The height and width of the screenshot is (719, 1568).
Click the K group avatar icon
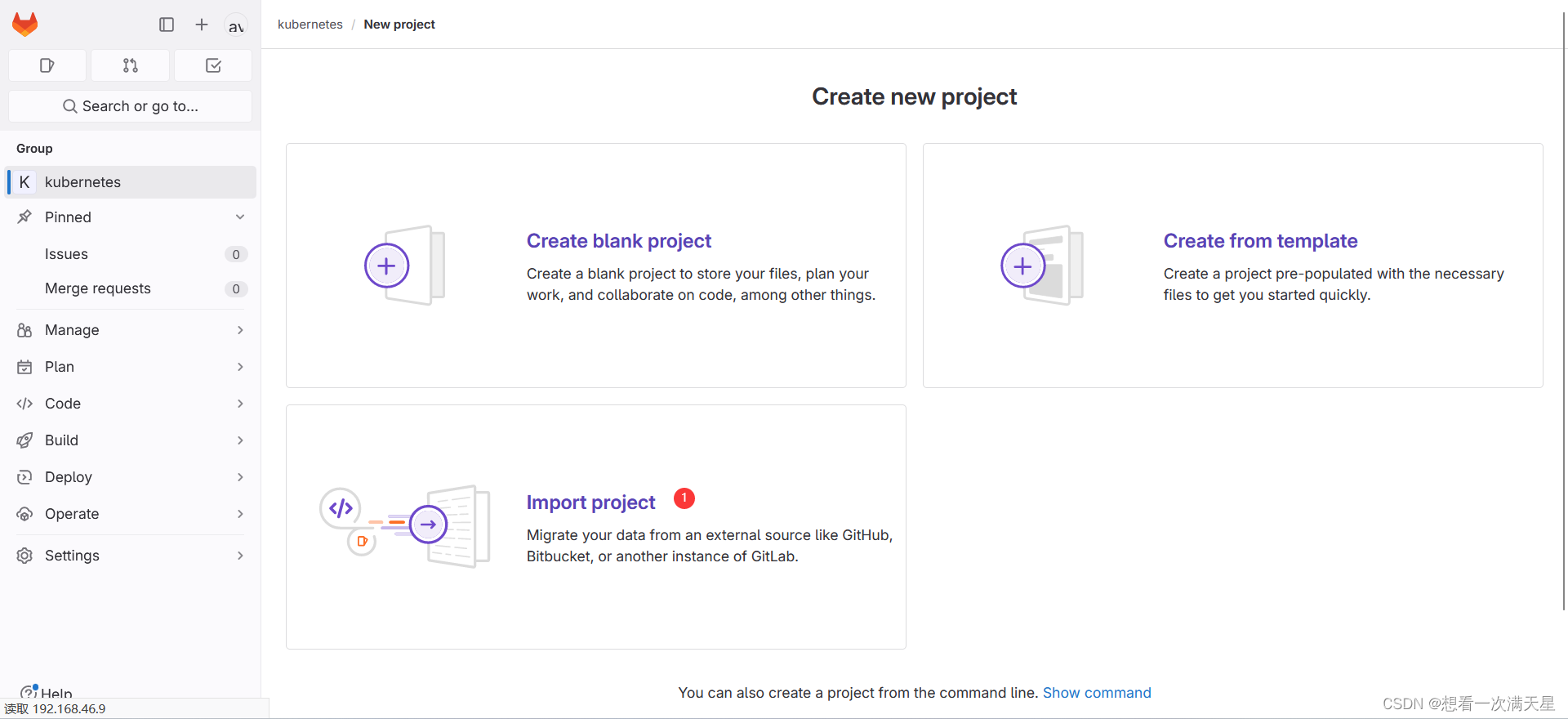(x=24, y=182)
